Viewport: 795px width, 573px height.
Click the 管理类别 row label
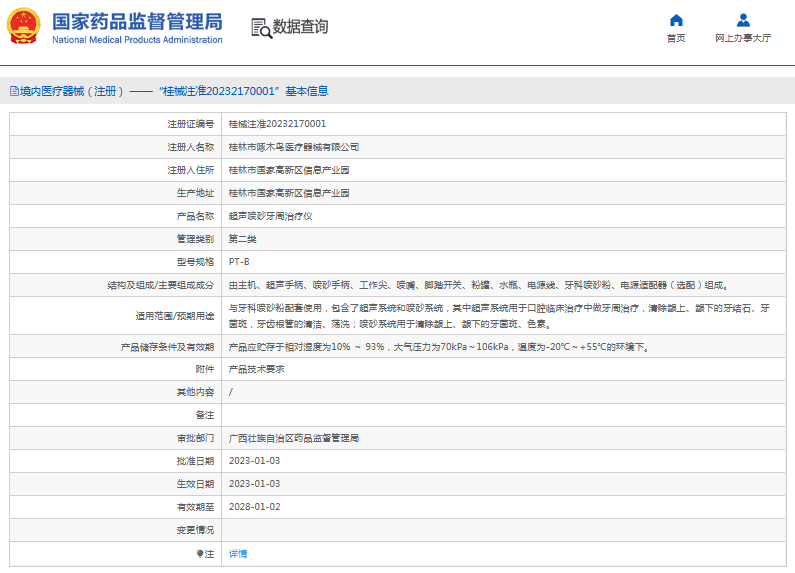coord(195,239)
